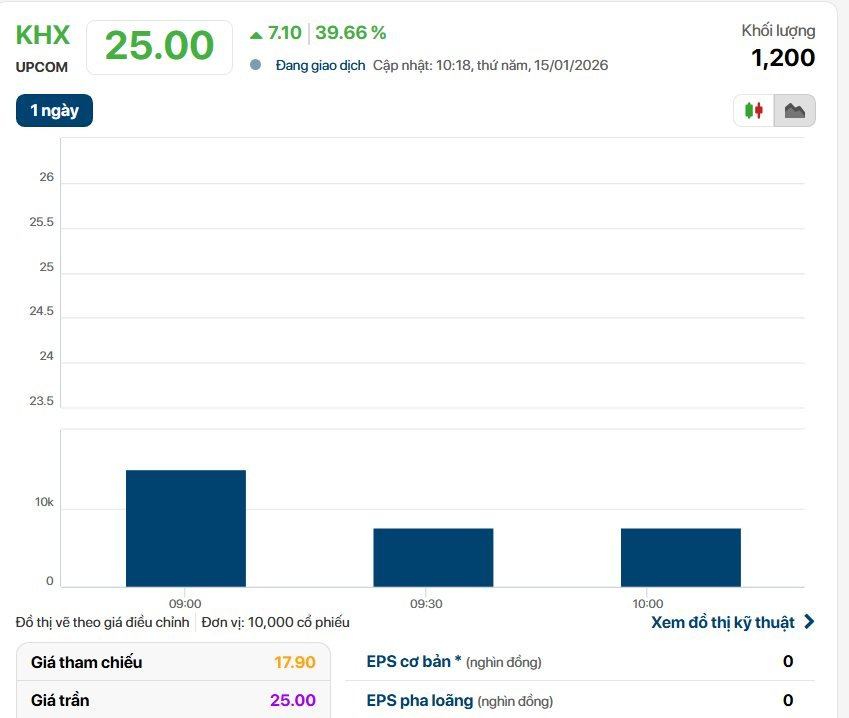Click the EPS pha loãng label
The width and height of the screenshot is (849, 718).
point(420,700)
